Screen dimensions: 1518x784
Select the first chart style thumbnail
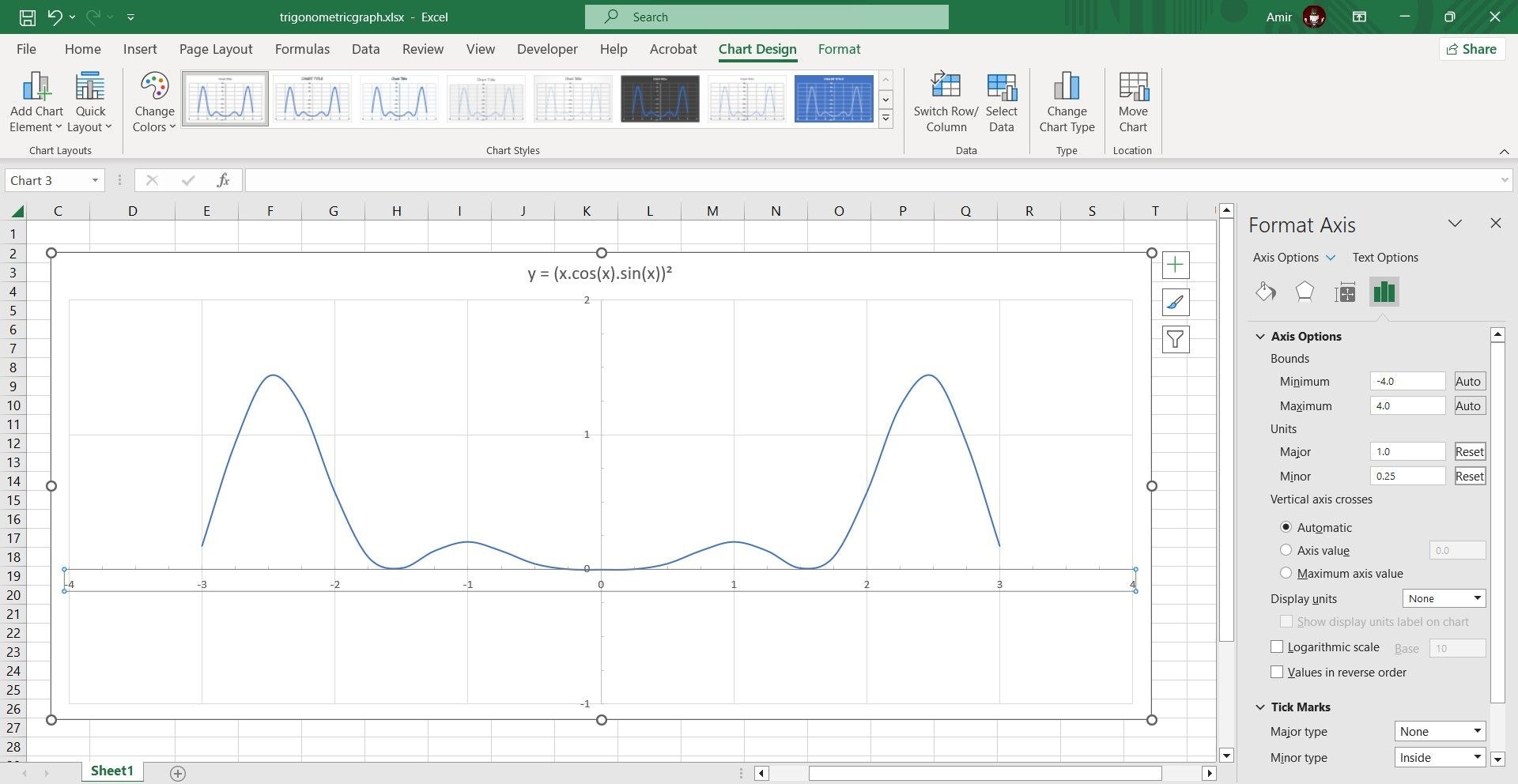pos(225,99)
